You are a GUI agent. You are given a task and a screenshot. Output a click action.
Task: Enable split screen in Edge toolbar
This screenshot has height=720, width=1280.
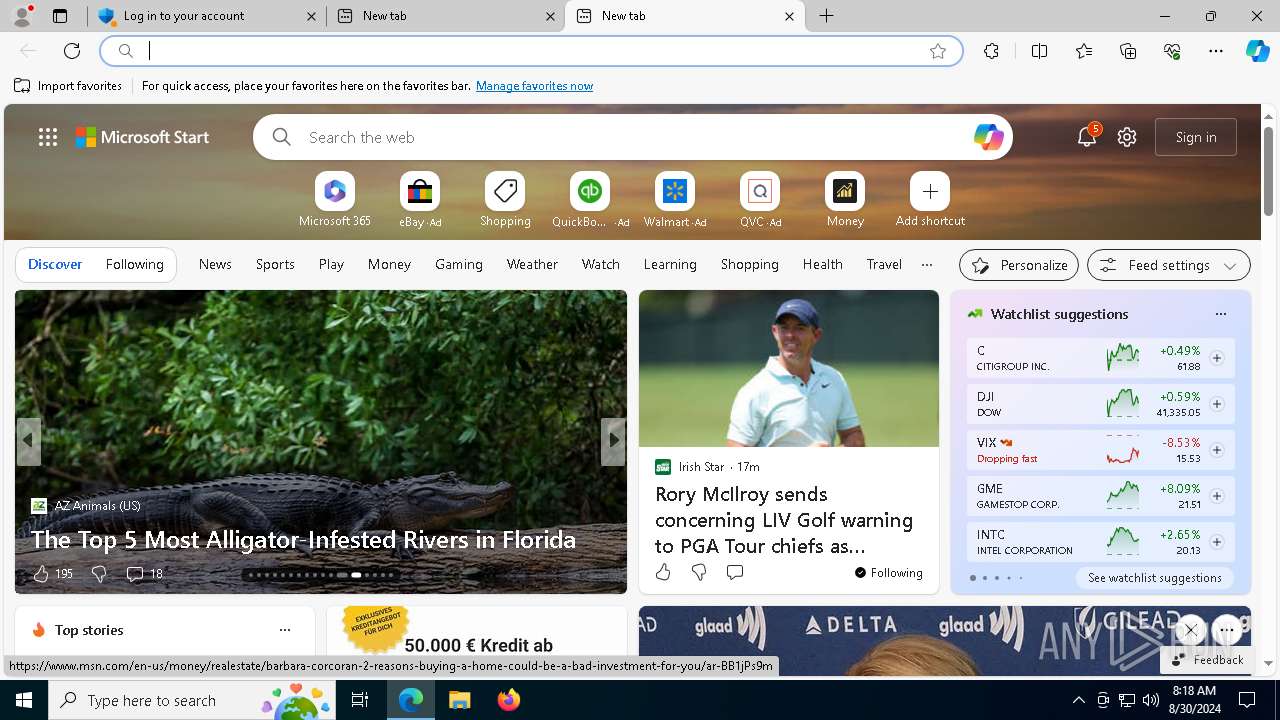tap(1040, 51)
